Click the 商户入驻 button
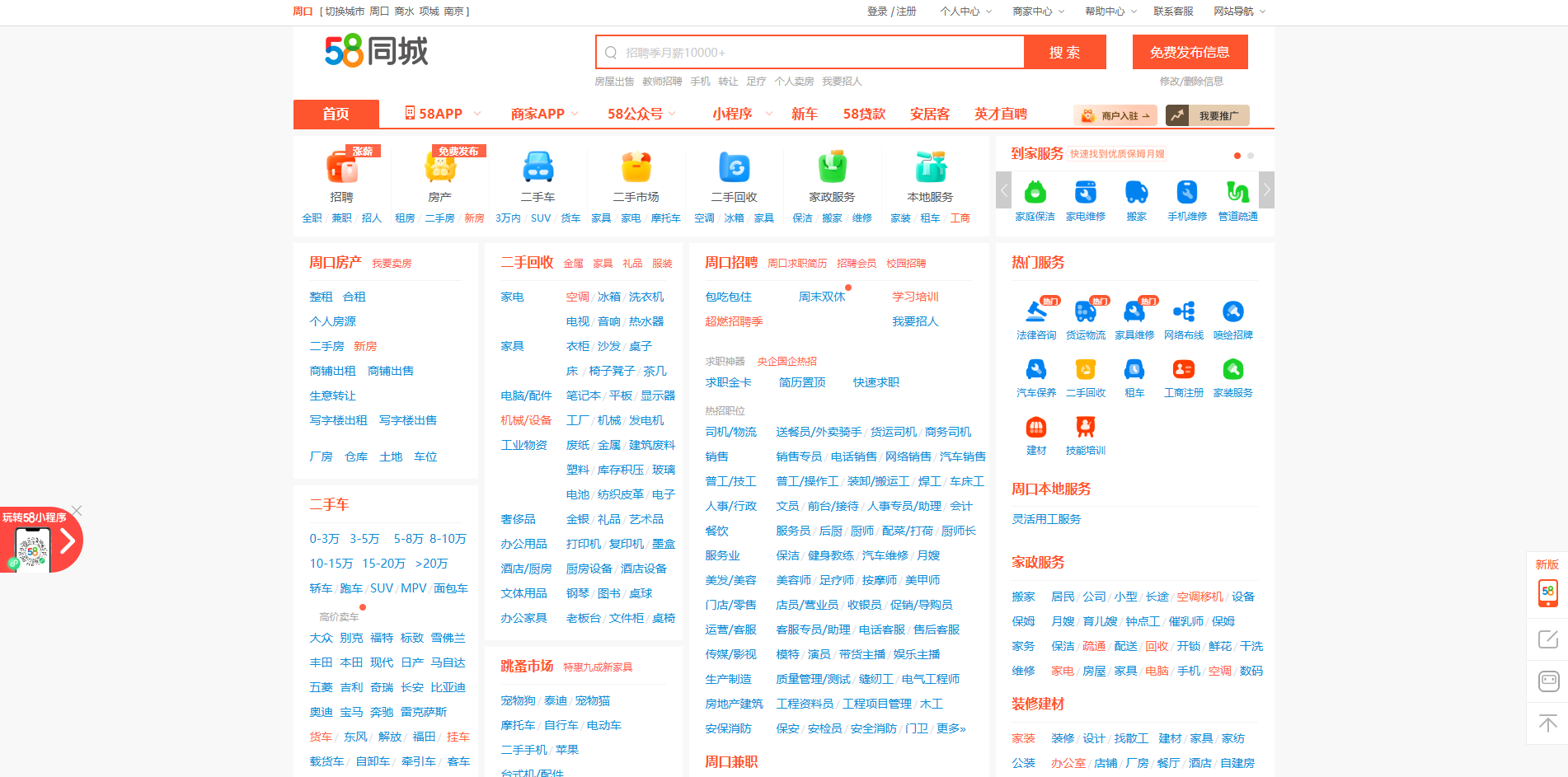The height and width of the screenshot is (777, 1568). click(x=1115, y=115)
